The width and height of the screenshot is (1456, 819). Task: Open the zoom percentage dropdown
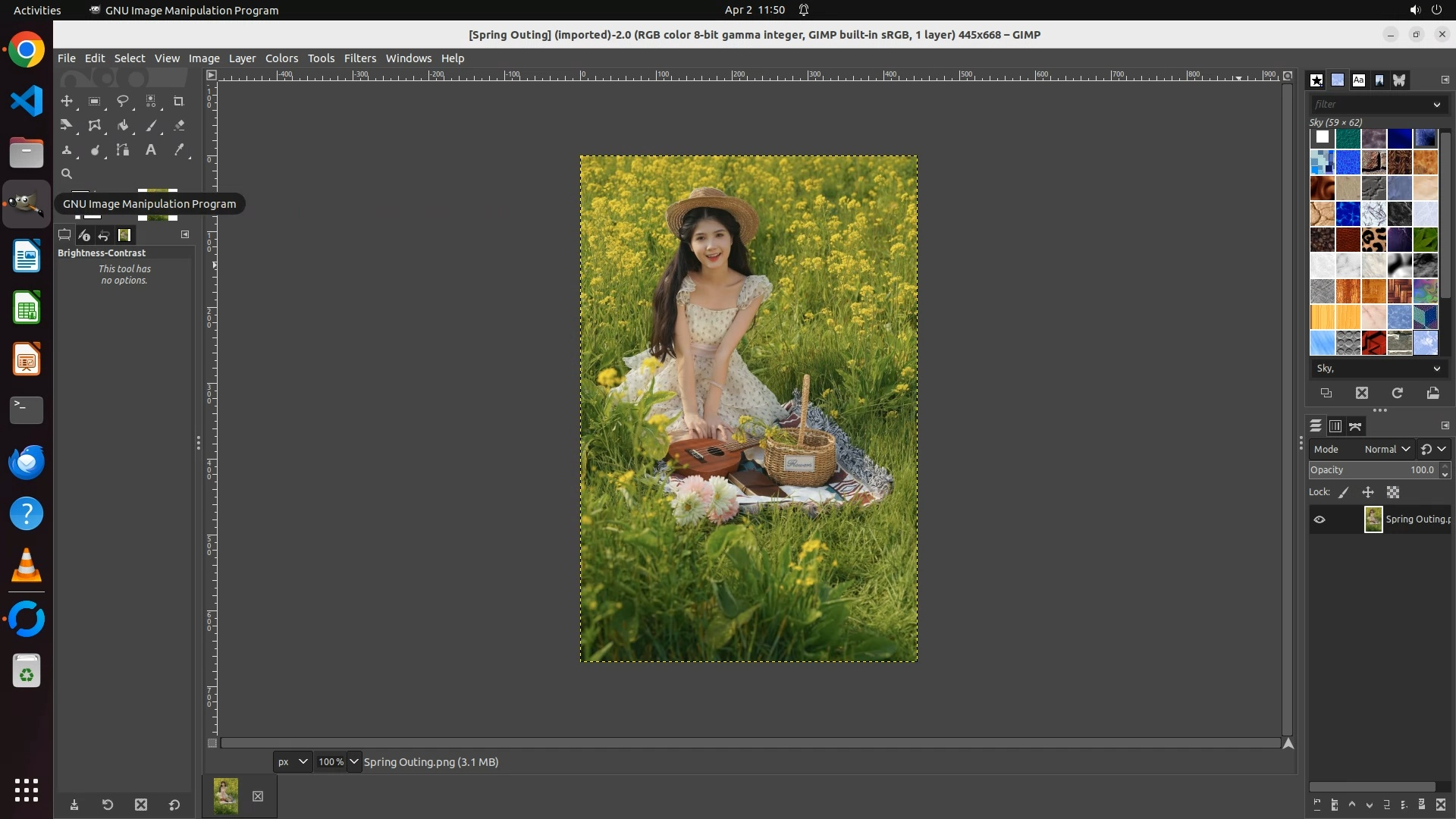[353, 761]
